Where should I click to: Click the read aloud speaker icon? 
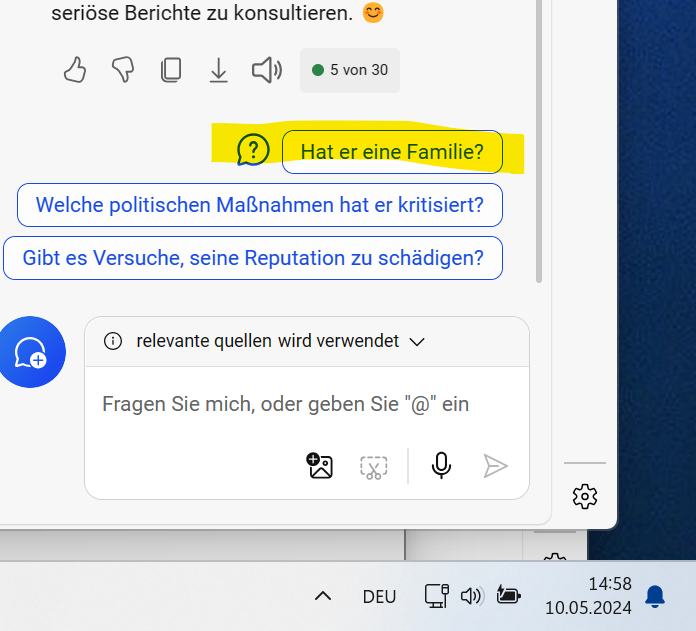pos(267,70)
